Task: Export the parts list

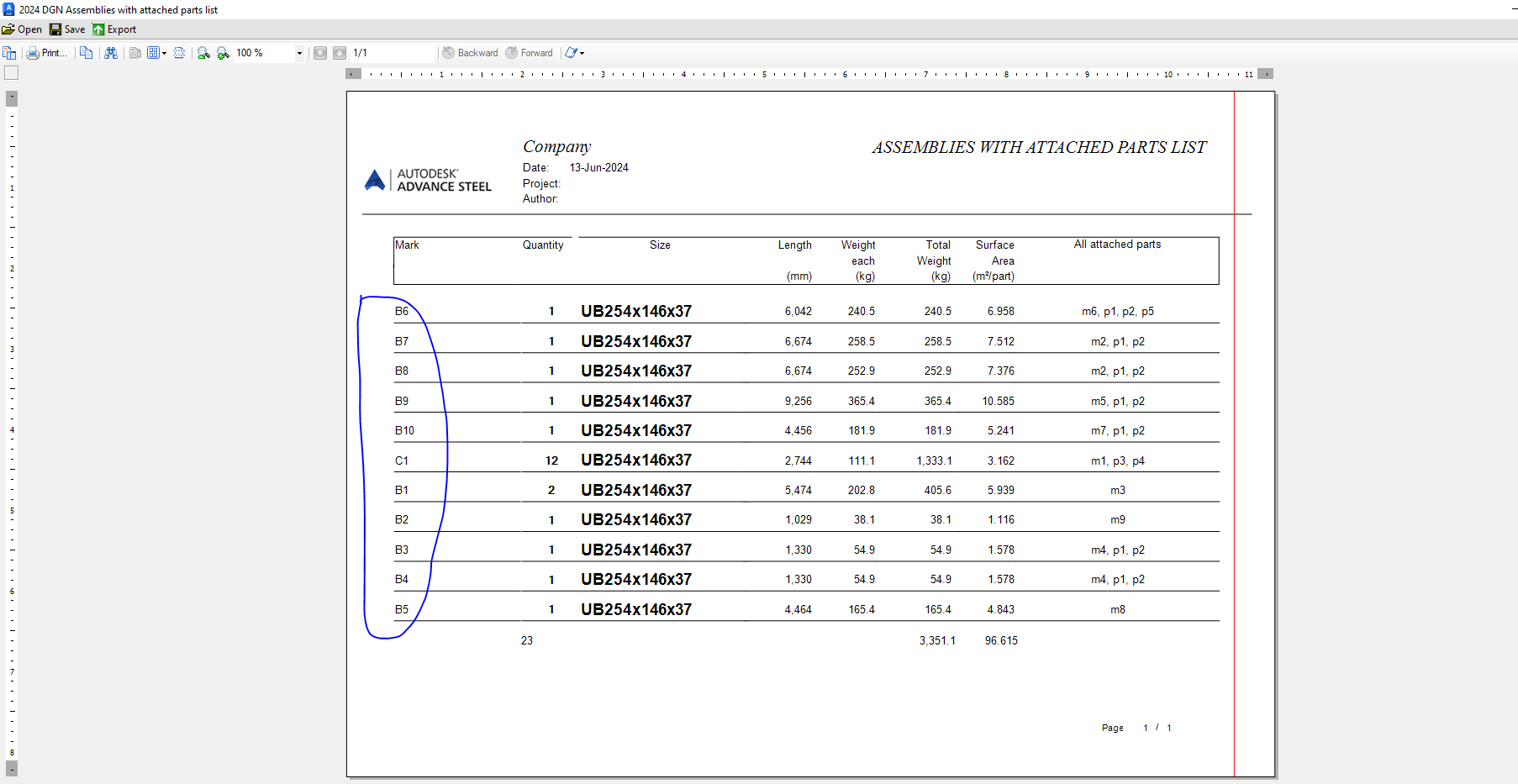Action: (114, 29)
